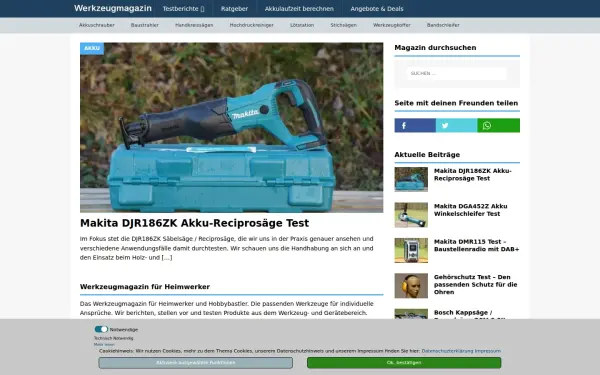Open the Bandschleifer category
600x375 pixels.
[443, 25]
